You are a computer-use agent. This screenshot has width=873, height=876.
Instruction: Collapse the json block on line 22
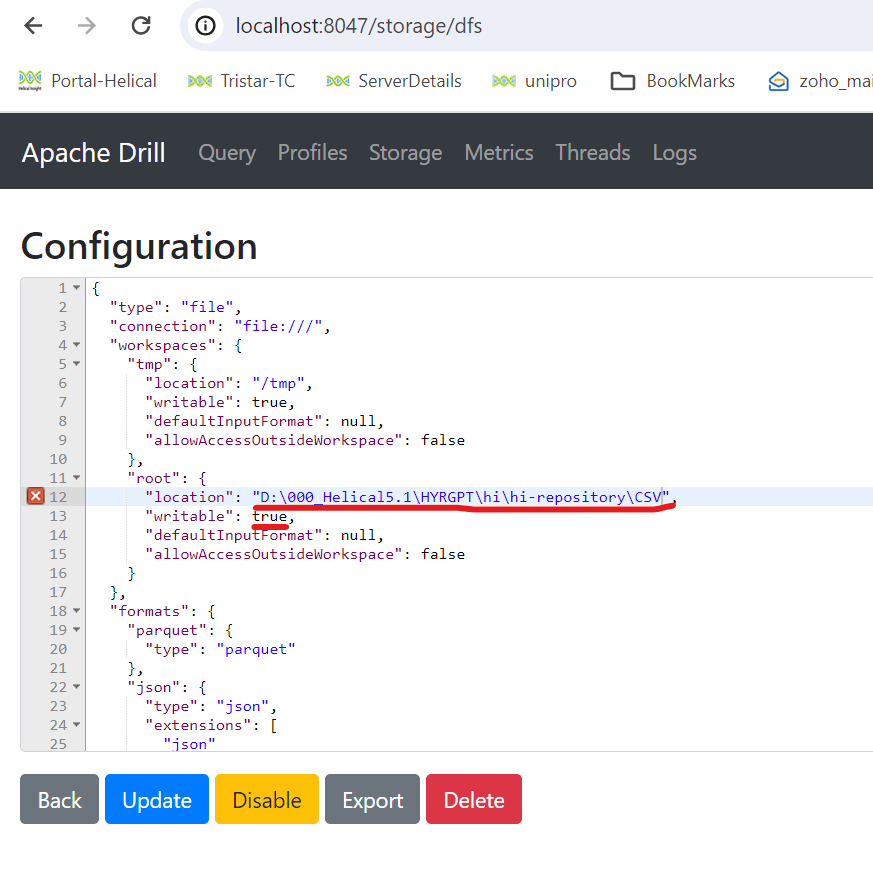[77, 687]
